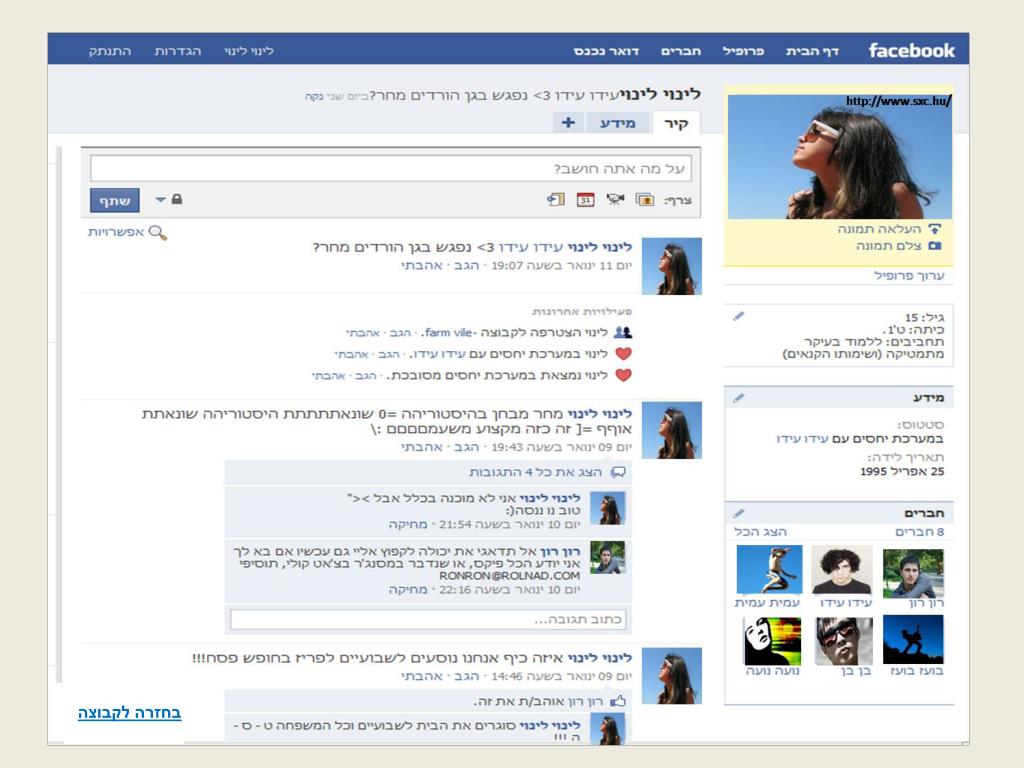This screenshot has width=1024, height=768.
Task: Click the camera icon next to צלם תמונה
Action: [x=935, y=246]
